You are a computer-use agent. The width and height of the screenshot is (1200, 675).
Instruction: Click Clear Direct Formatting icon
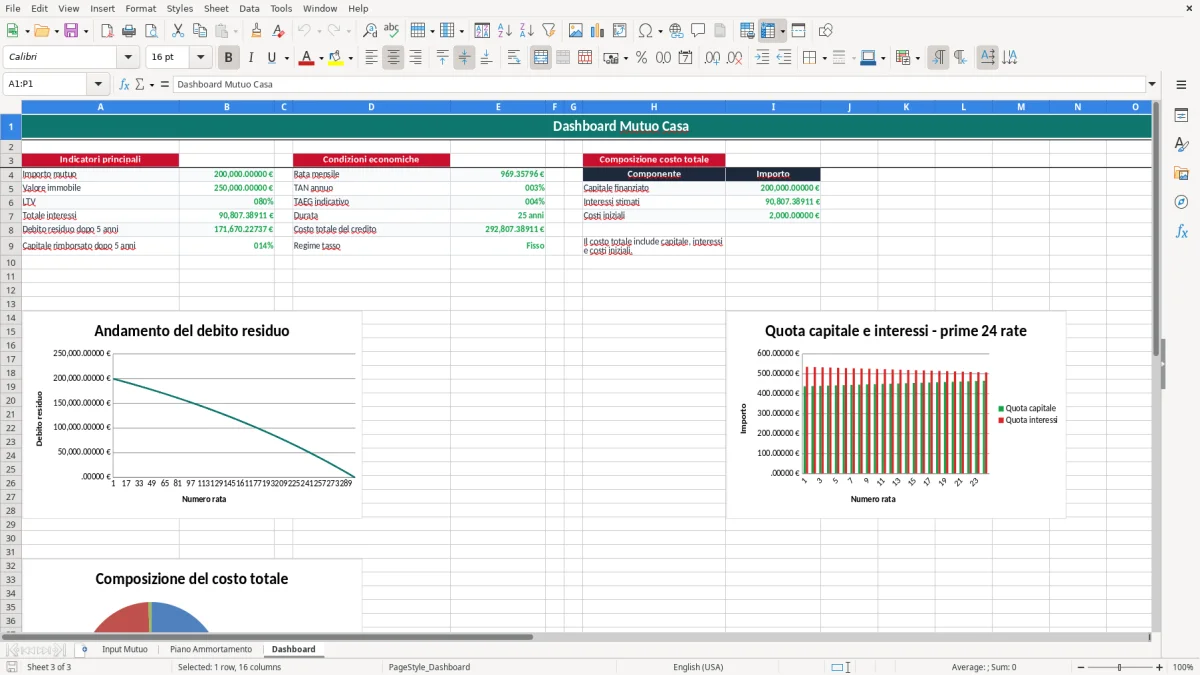pyautogui.click(x=278, y=31)
